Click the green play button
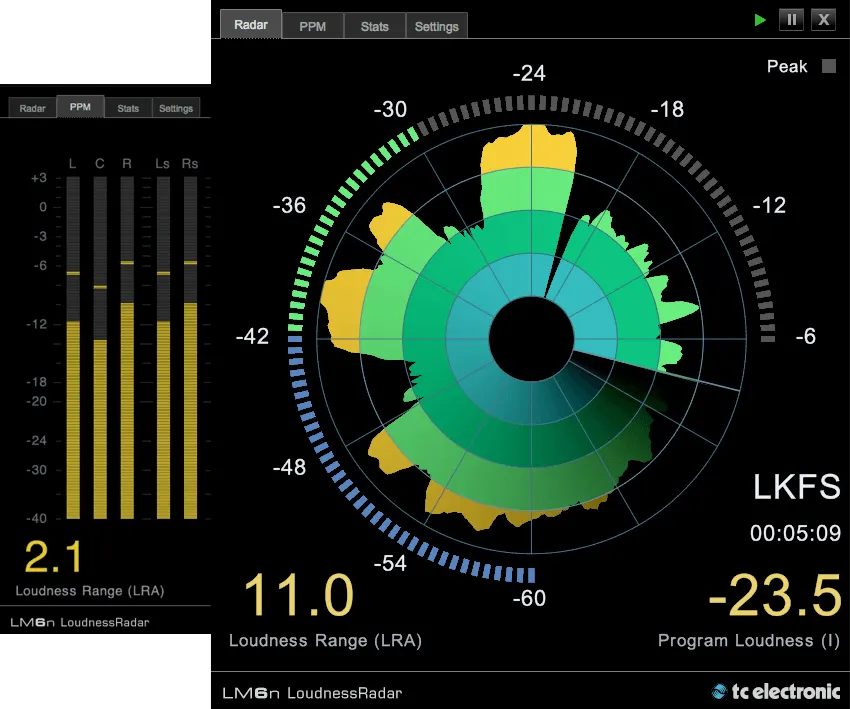This screenshot has height=709, width=850. click(760, 19)
